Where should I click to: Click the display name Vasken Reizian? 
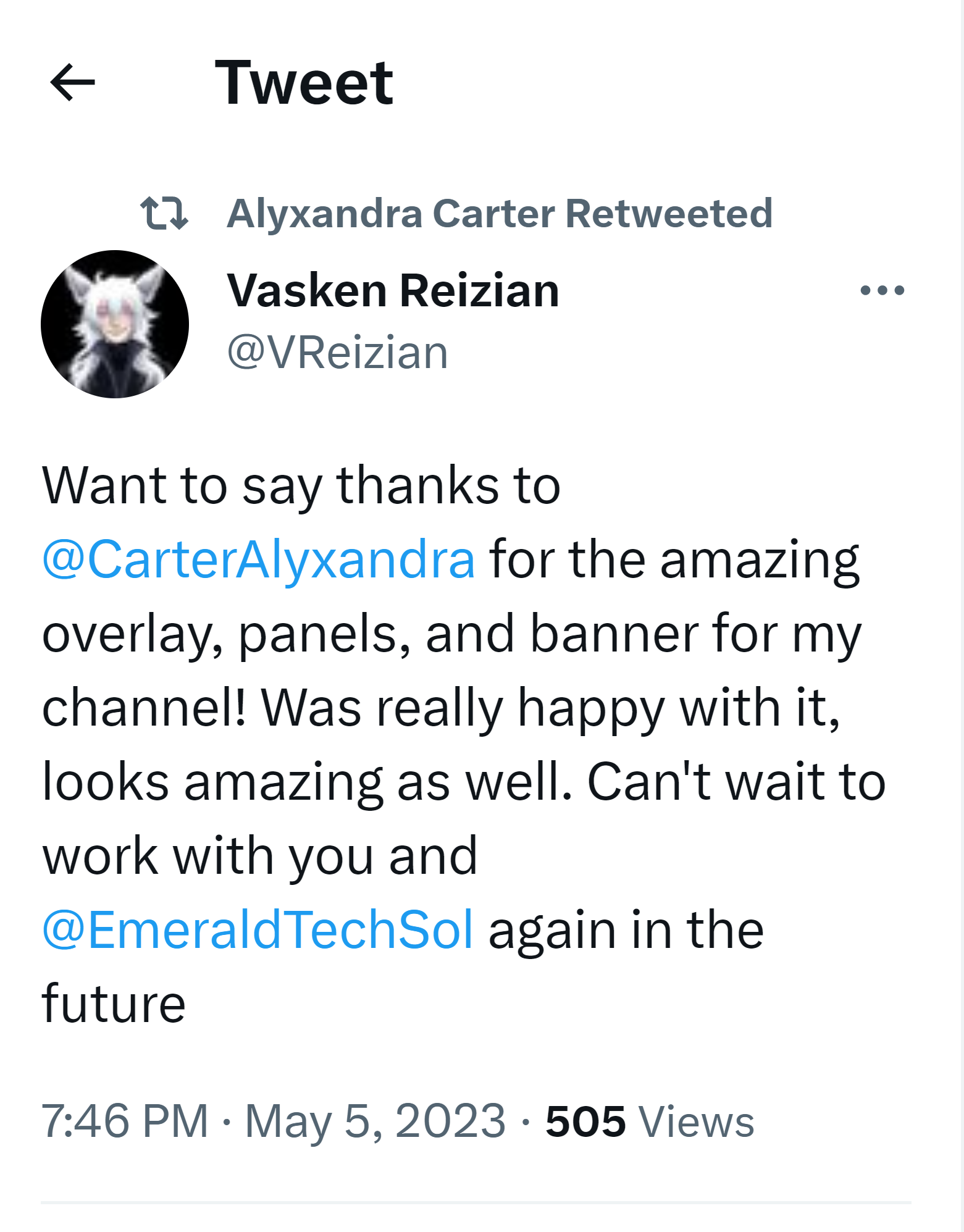[393, 290]
